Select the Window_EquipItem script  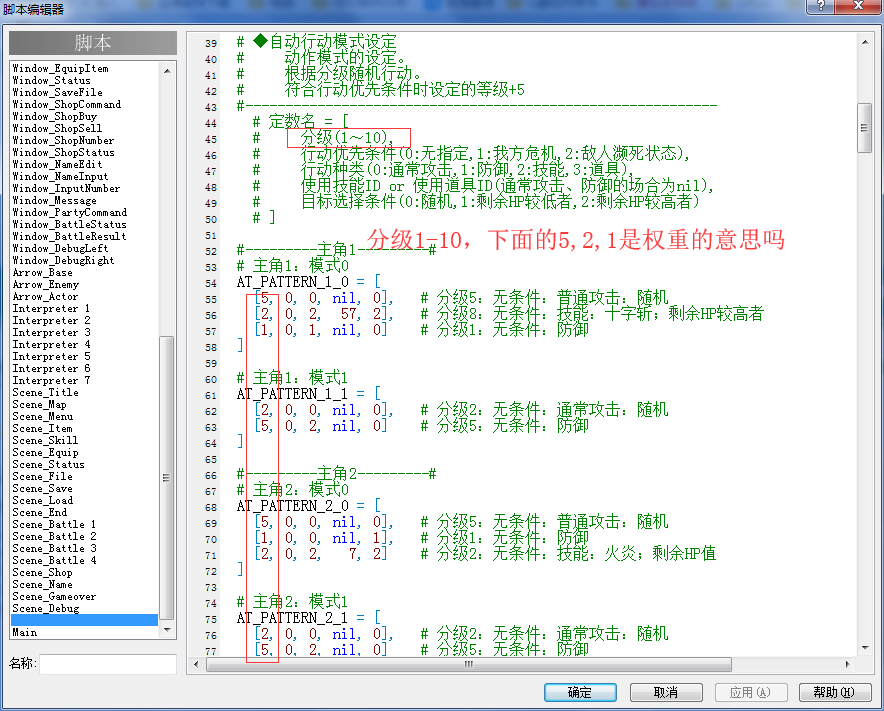60,68
